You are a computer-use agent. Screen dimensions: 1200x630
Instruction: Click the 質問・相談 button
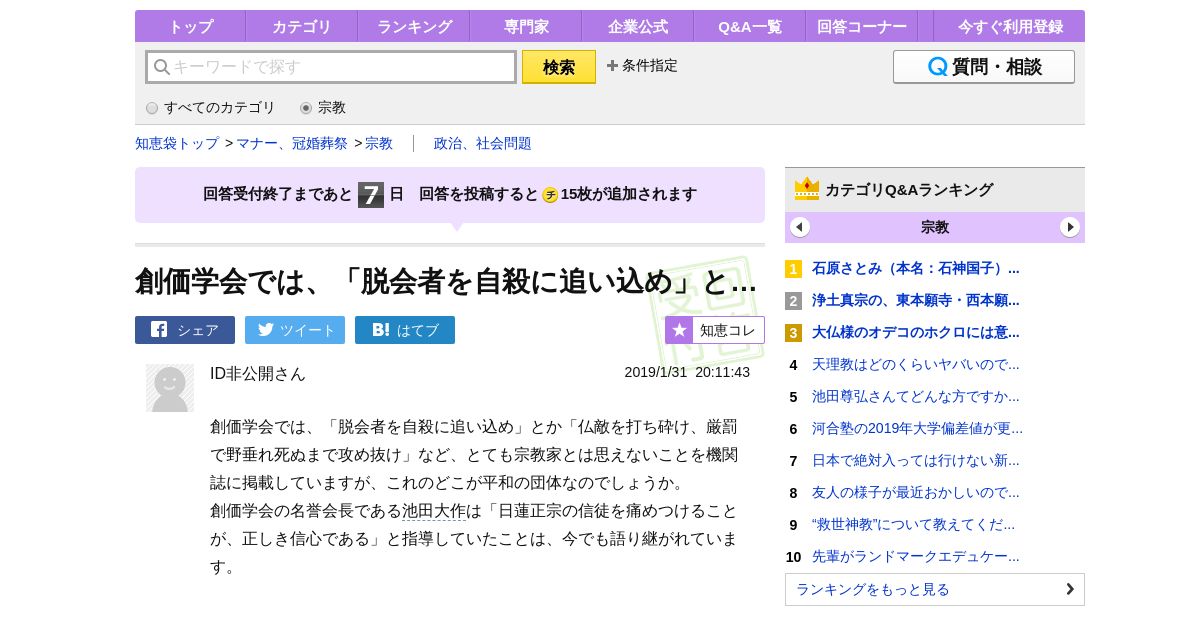click(x=984, y=67)
